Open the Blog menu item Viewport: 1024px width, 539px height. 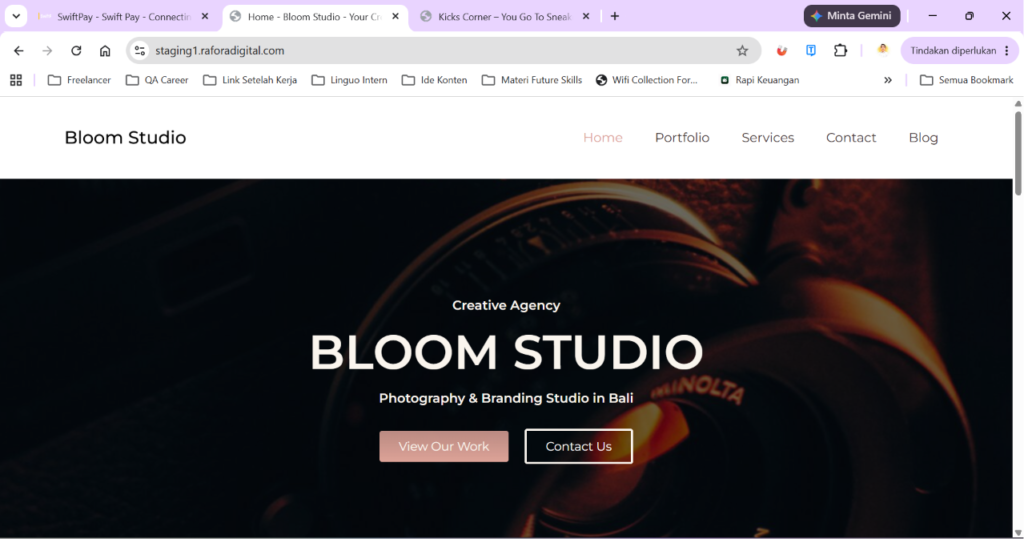(923, 138)
